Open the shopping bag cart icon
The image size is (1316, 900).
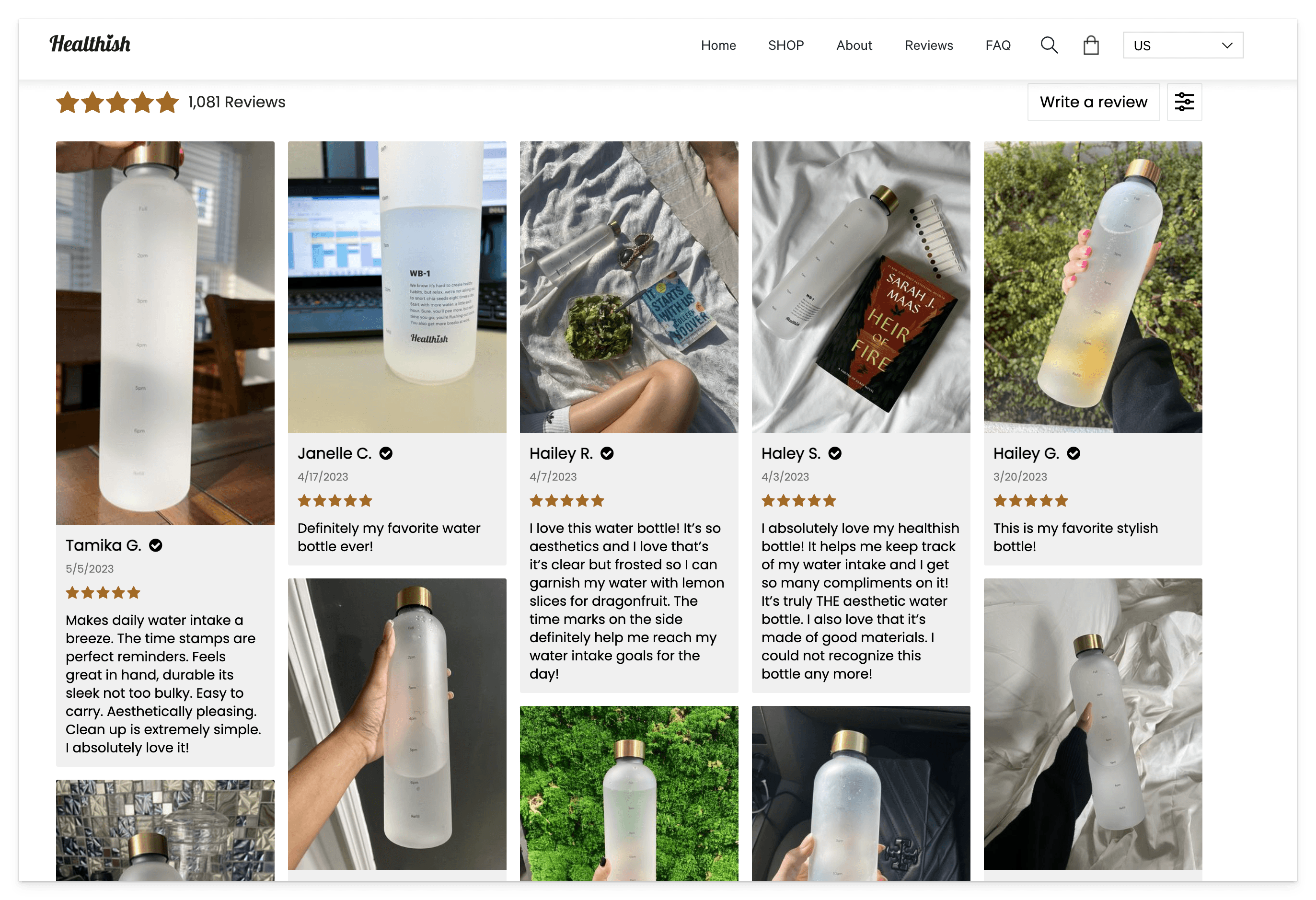point(1091,46)
